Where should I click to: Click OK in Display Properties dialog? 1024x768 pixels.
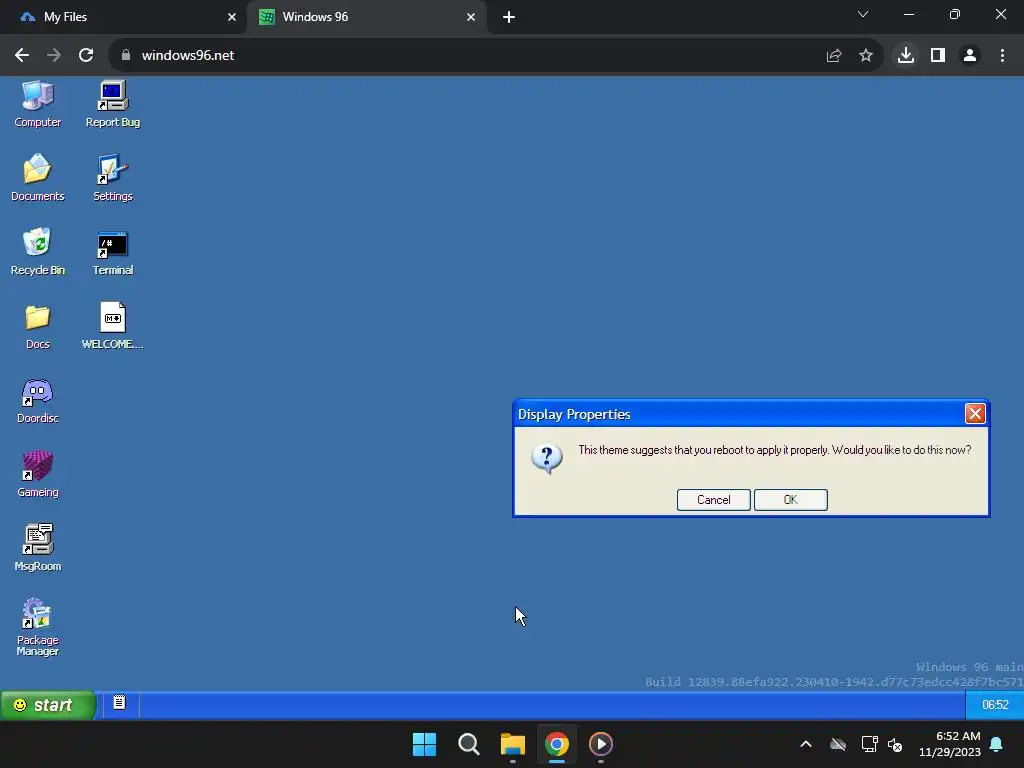click(790, 500)
